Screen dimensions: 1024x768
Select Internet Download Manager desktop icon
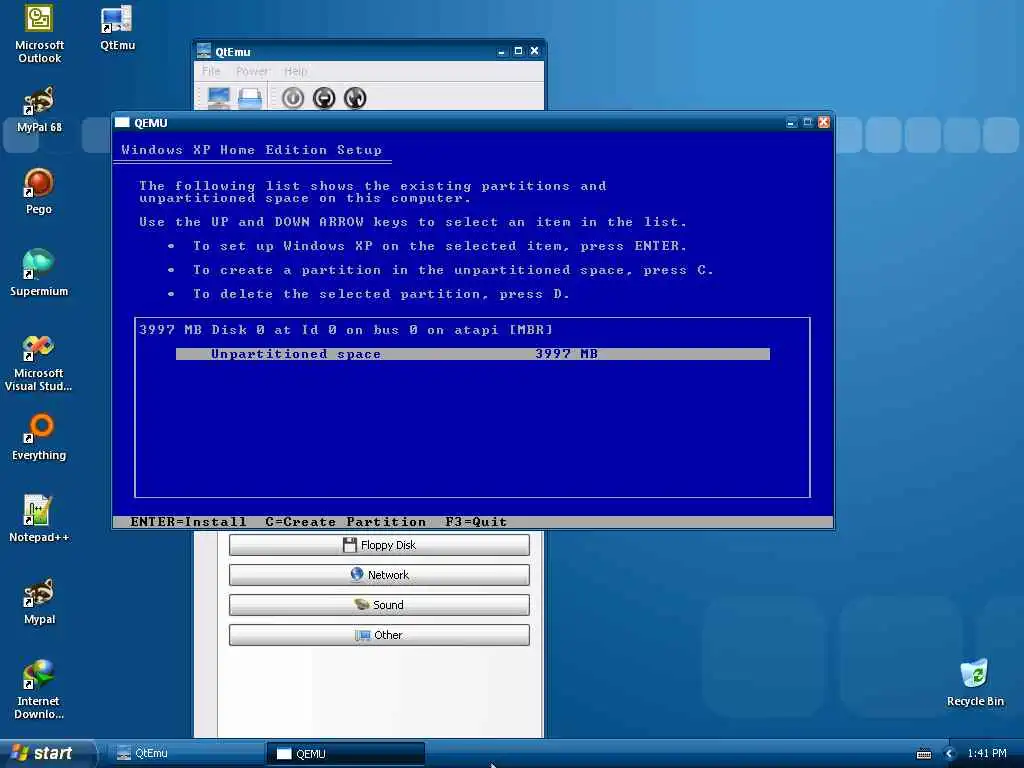click(x=39, y=690)
